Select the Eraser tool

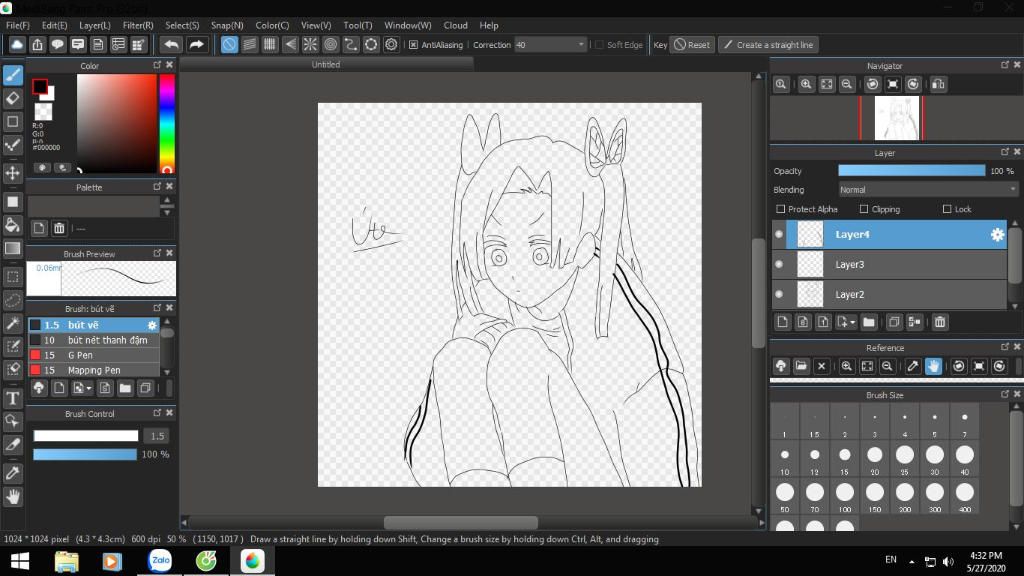12,99
